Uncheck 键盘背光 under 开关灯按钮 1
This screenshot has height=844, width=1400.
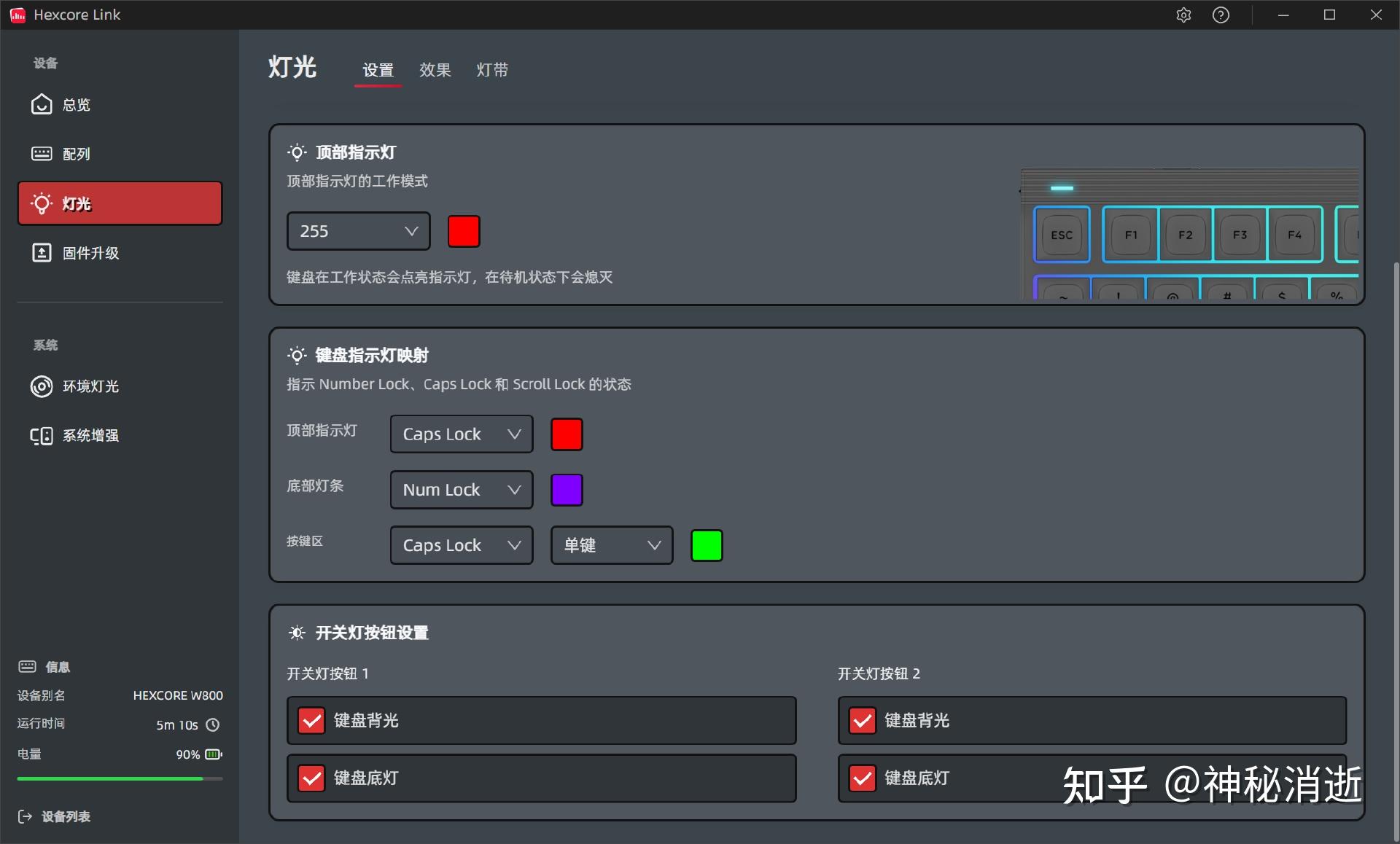(311, 721)
